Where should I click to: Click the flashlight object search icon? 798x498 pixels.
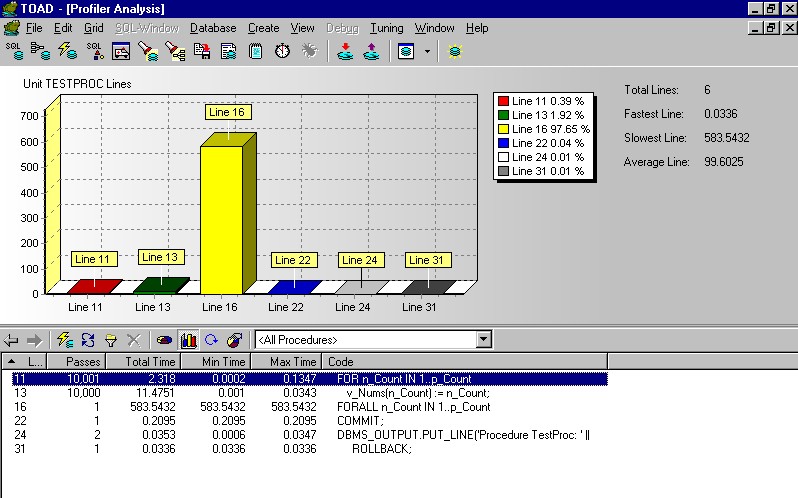click(x=148, y=50)
